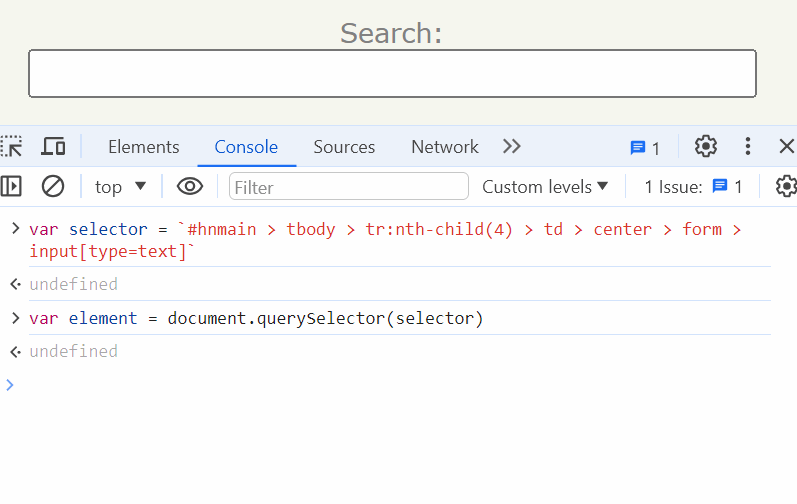Toggle the device toolbar icon
This screenshot has height=504, width=797.
53,147
